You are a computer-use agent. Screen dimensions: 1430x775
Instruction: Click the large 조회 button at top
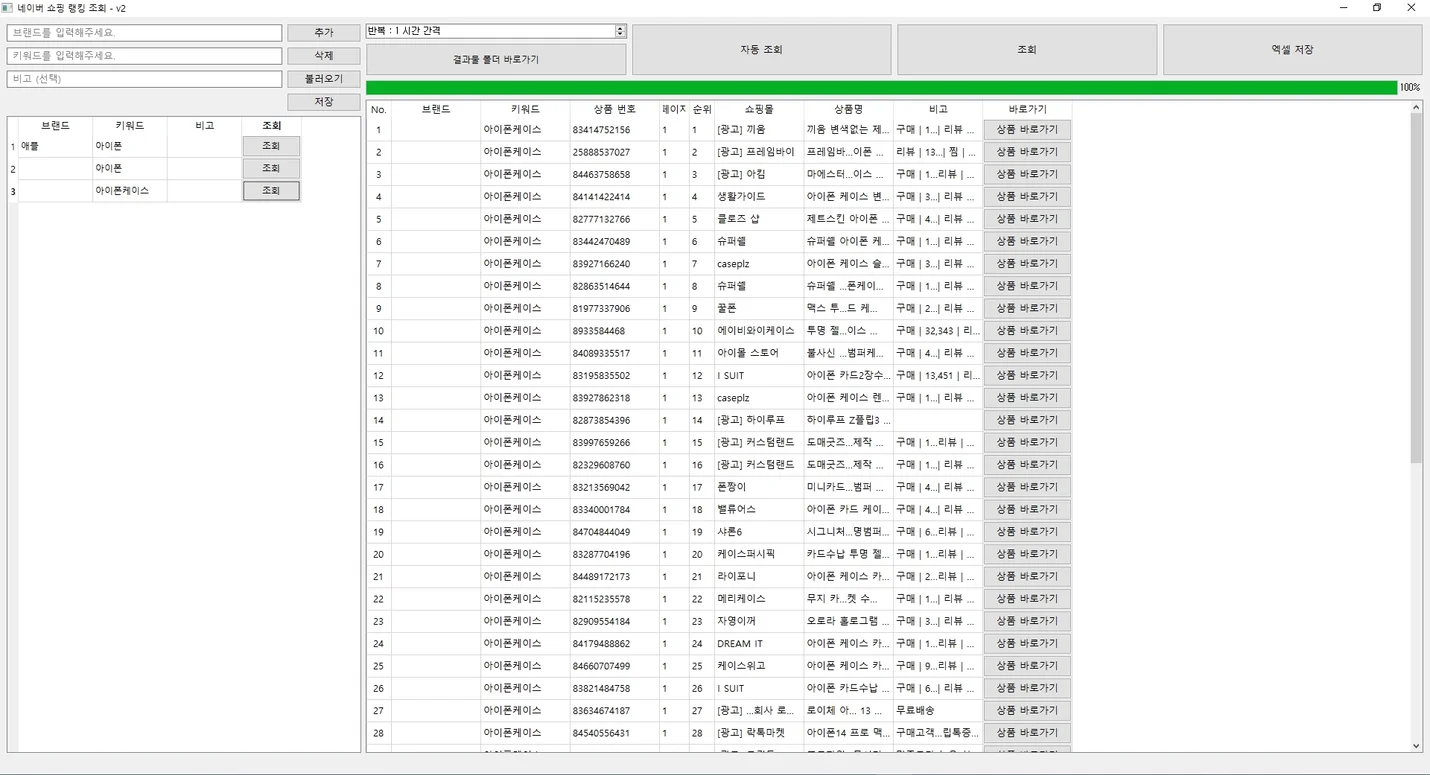tap(1027, 50)
